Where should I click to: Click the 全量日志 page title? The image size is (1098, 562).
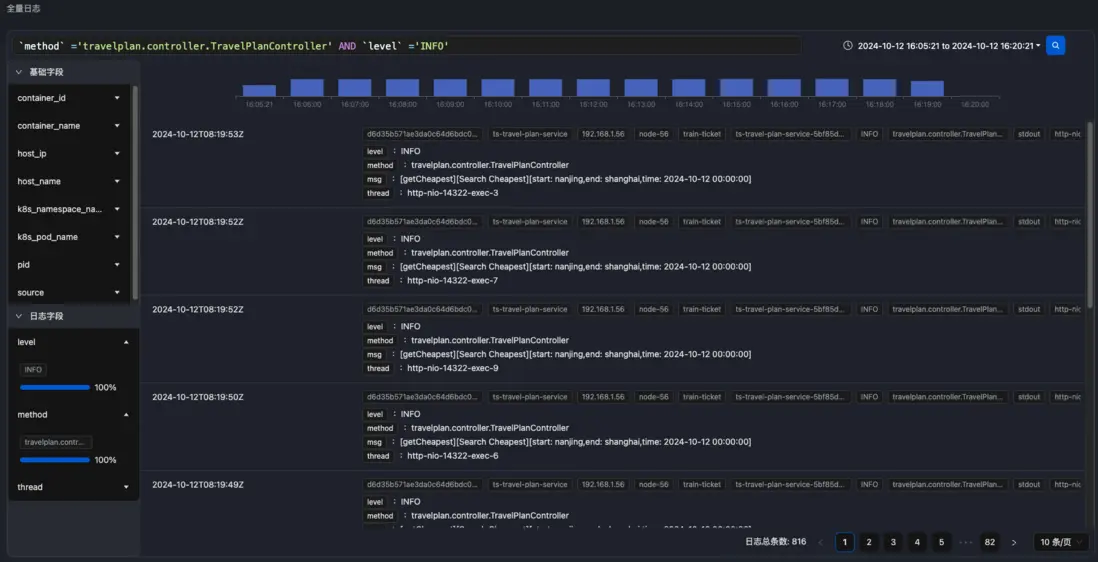pyautogui.click(x=23, y=8)
